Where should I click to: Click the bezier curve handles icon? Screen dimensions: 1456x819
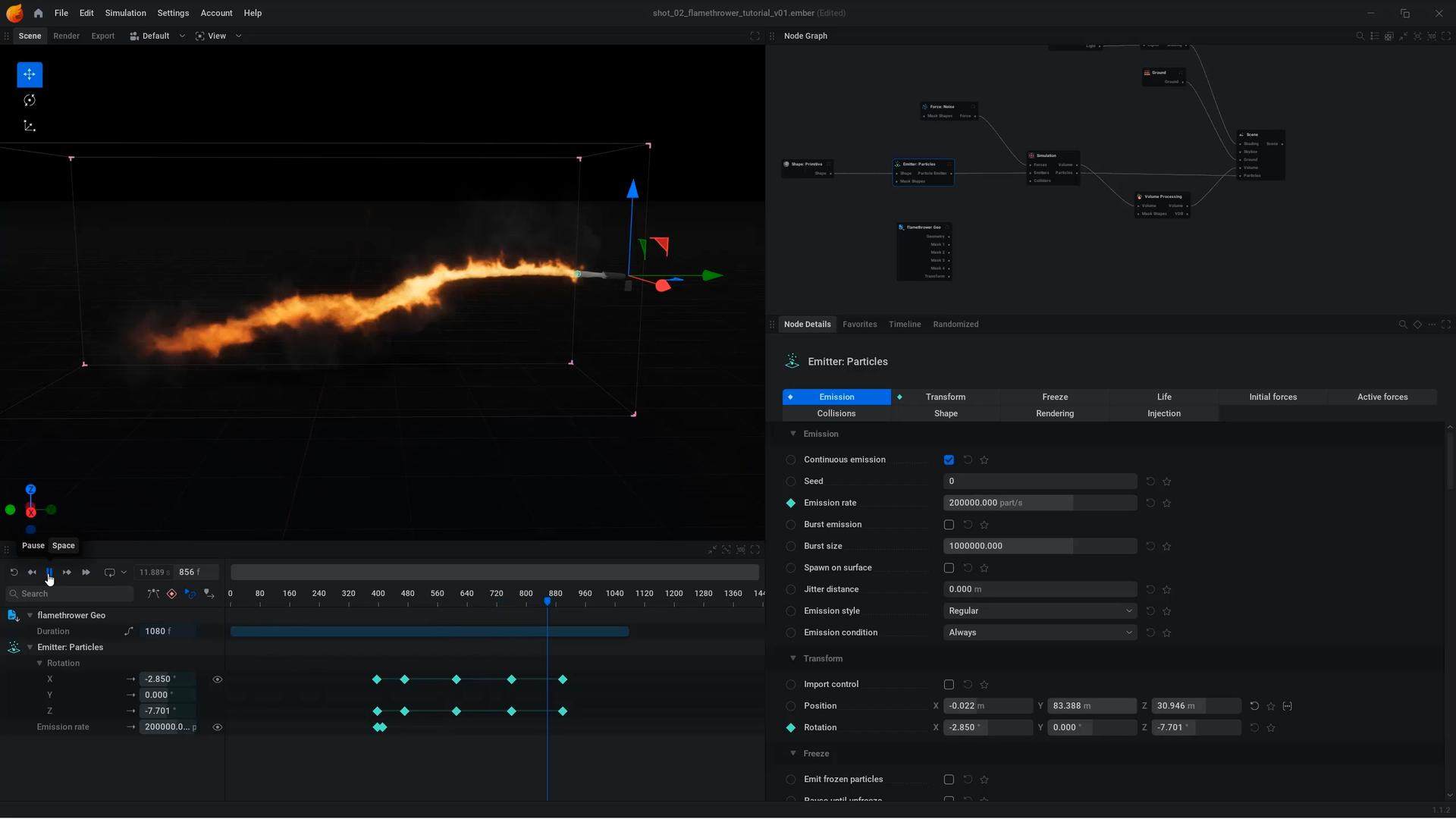153,594
